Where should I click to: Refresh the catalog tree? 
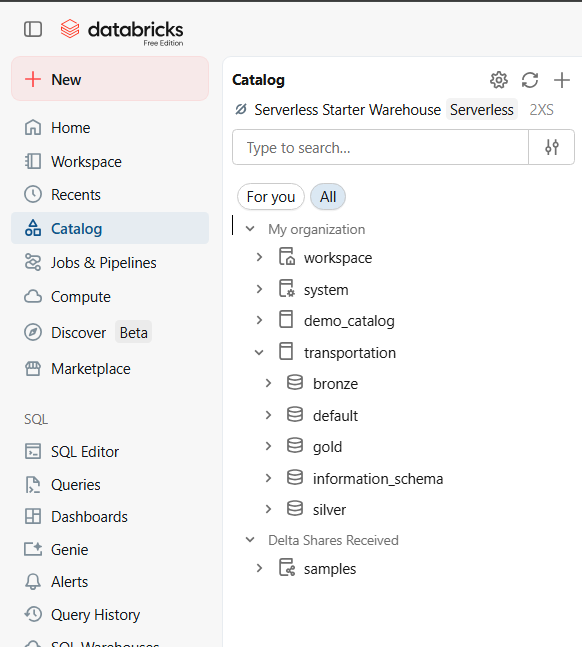click(530, 80)
